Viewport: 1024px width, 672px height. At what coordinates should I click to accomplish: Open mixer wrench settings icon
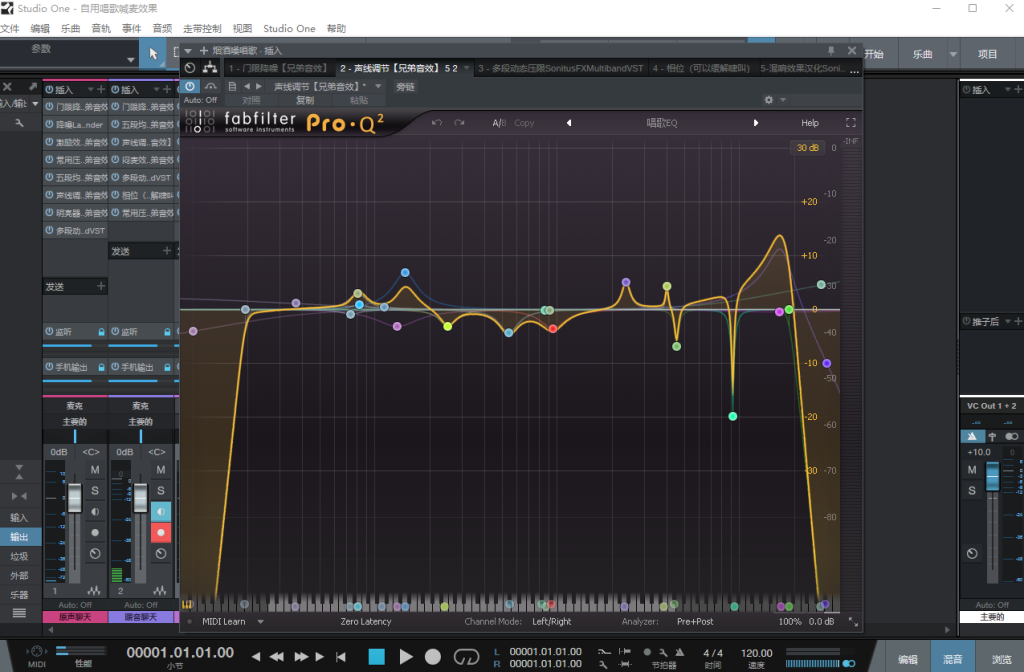(19, 122)
